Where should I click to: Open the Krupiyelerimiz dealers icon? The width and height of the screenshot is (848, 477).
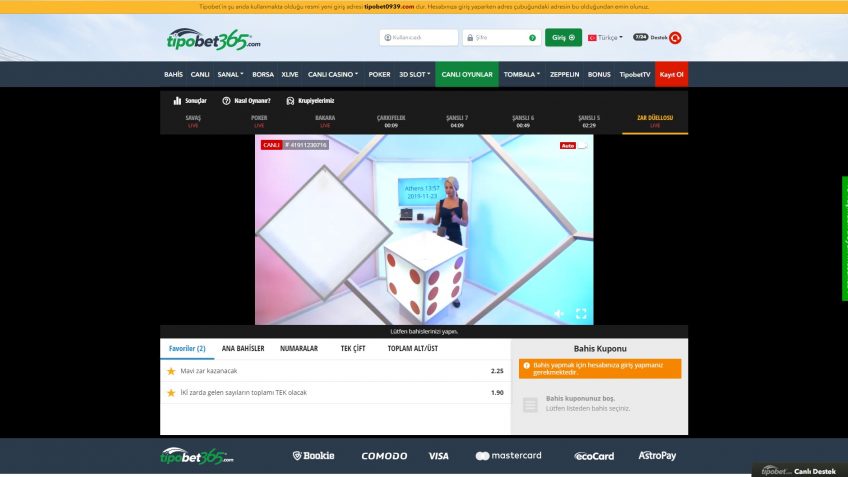point(290,101)
